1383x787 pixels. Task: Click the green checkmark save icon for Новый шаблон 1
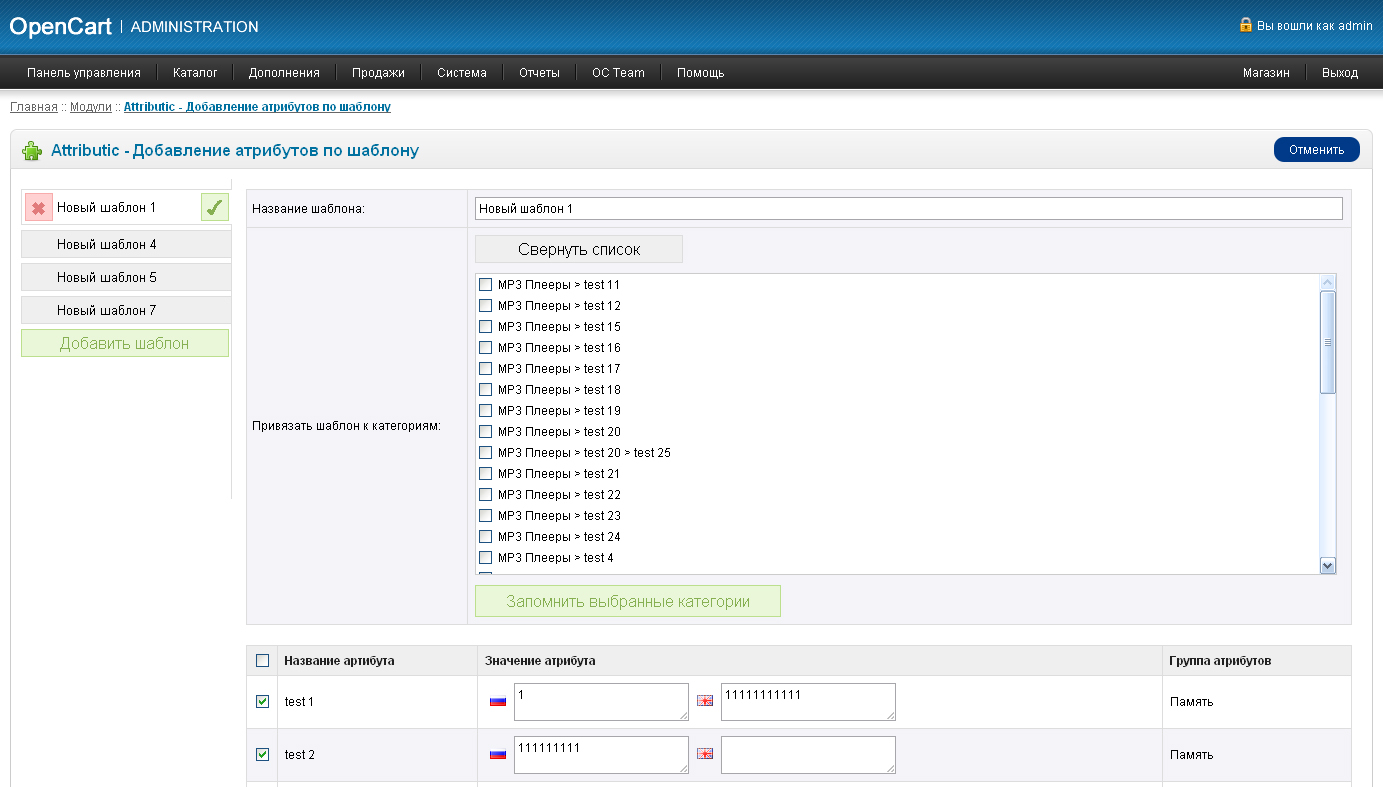pos(214,208)
